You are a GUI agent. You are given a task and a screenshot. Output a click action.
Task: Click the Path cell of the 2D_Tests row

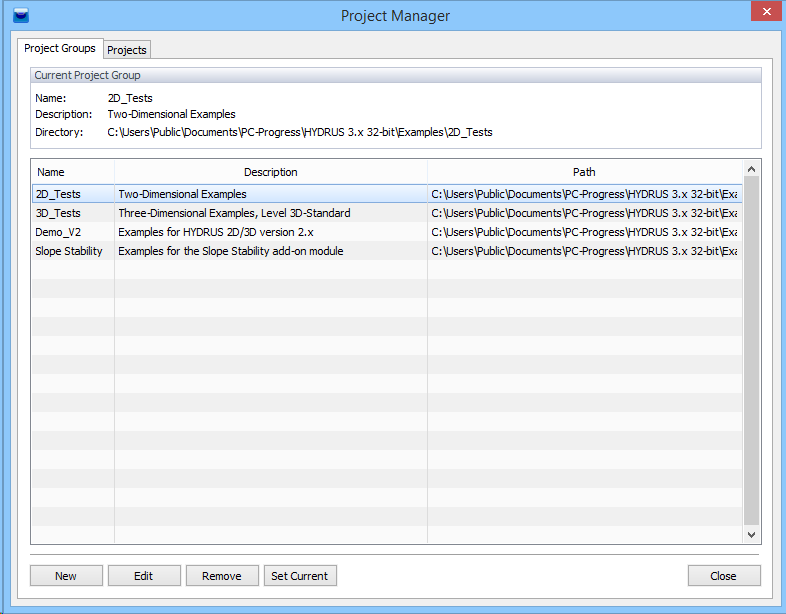click(584, 194)
